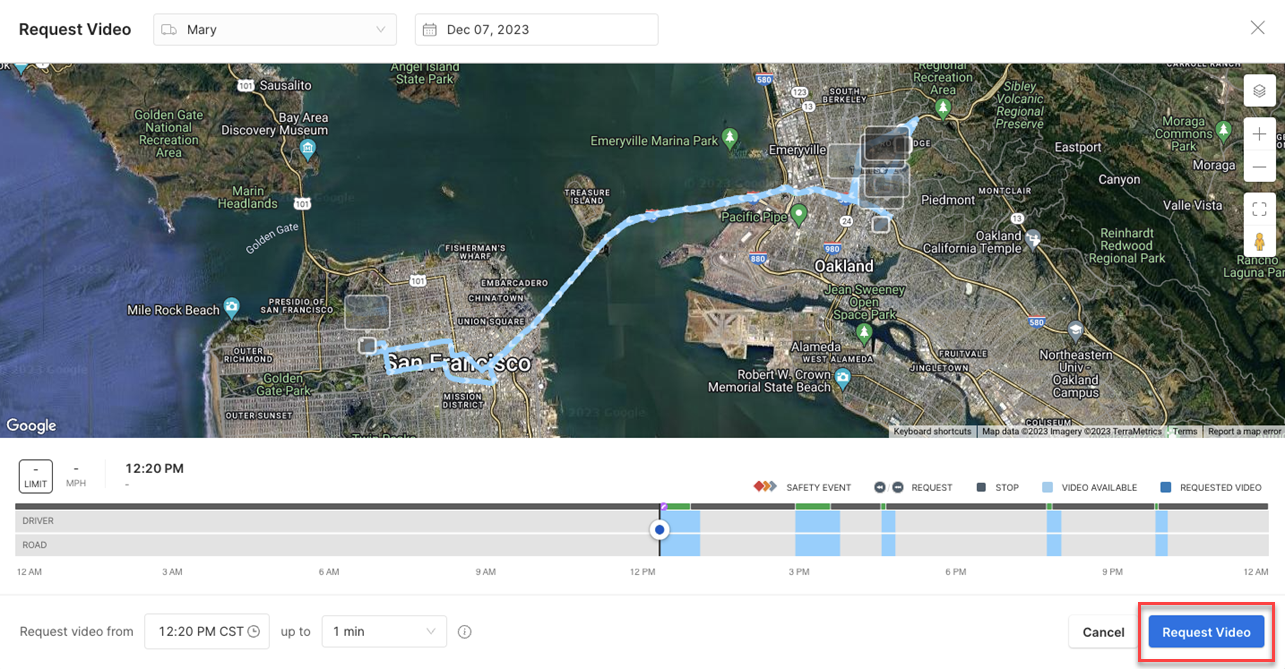This screenshot has height=669, width=1285.
Task: Click the calendar icon in the date field
Action: 430,29
